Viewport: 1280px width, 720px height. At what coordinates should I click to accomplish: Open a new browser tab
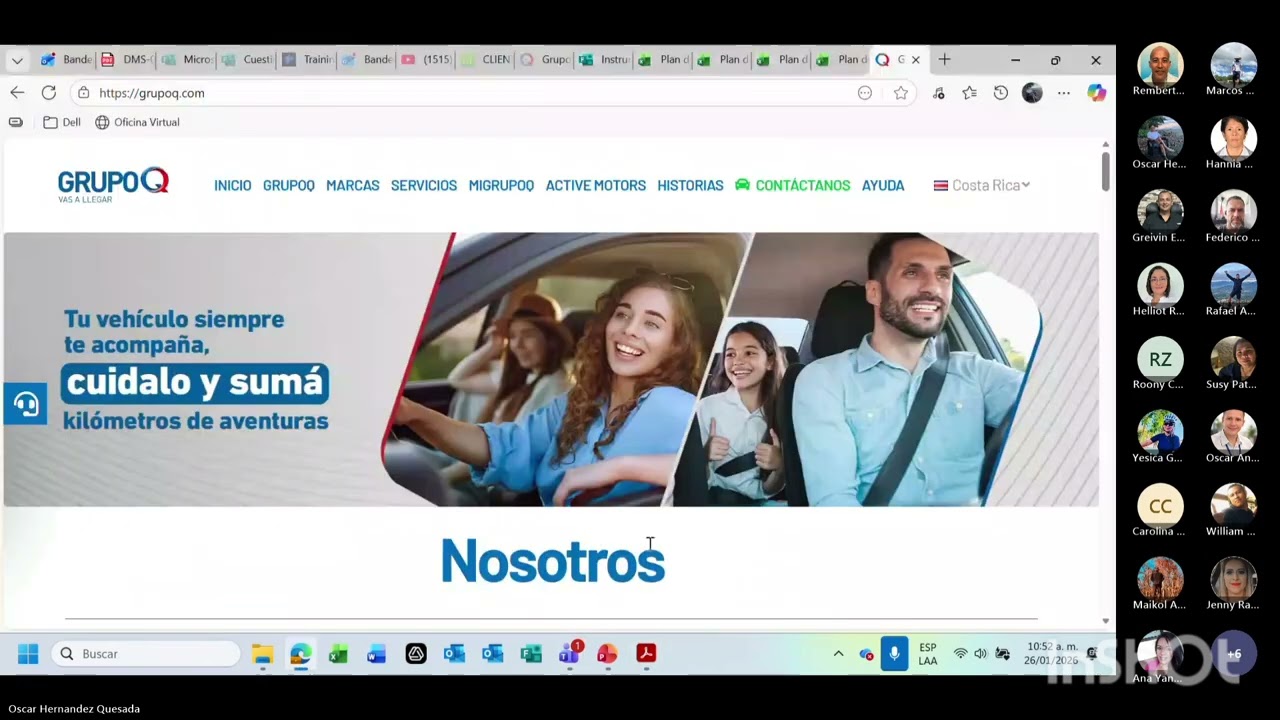click(x=944, y=60)
